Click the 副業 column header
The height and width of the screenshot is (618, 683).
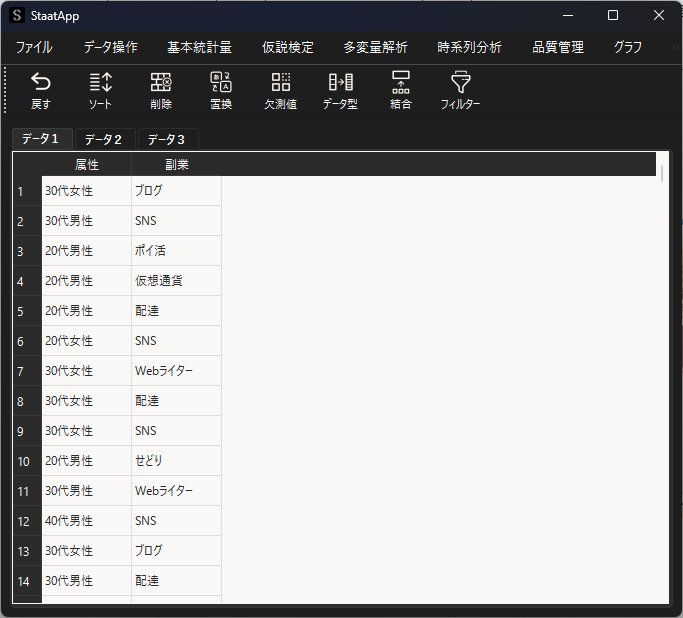click(177, 164)
